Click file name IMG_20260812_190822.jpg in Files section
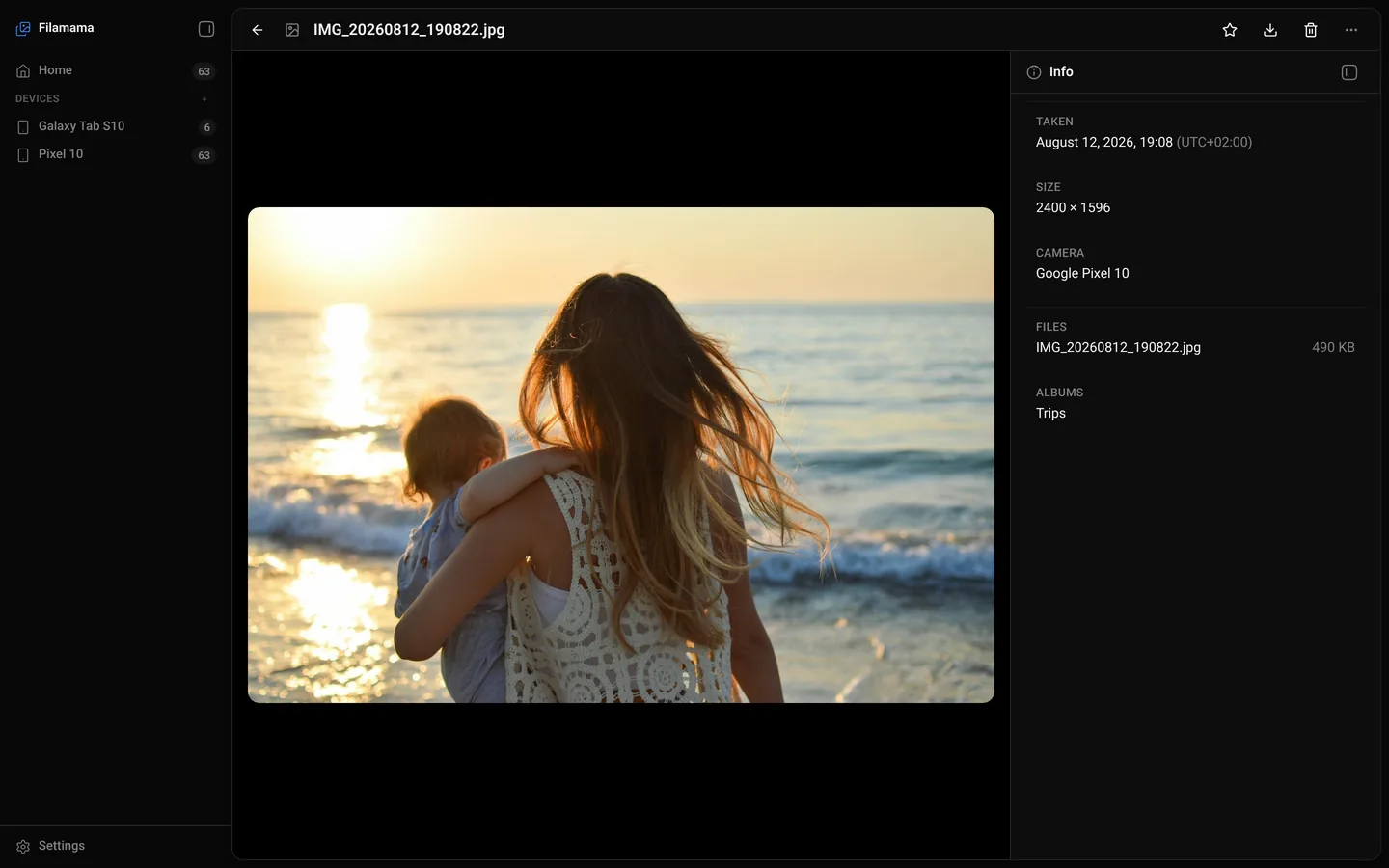This screenshot has height=868, width=1389. coord(1118,347)
